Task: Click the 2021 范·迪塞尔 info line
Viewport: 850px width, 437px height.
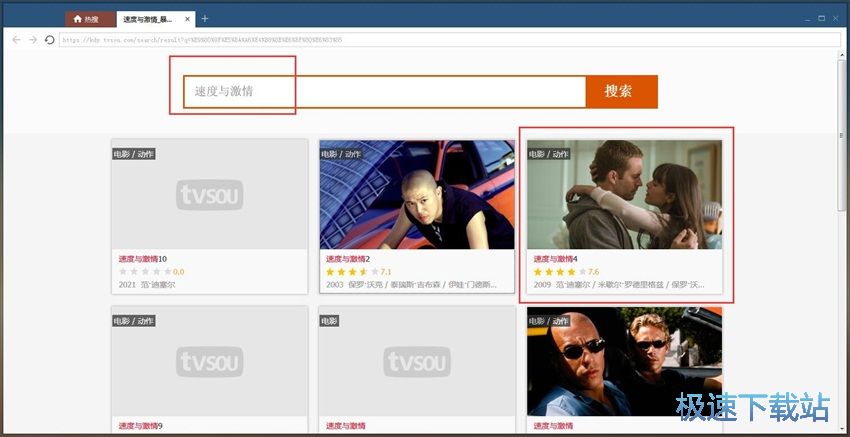Action: tap(147, 285)
